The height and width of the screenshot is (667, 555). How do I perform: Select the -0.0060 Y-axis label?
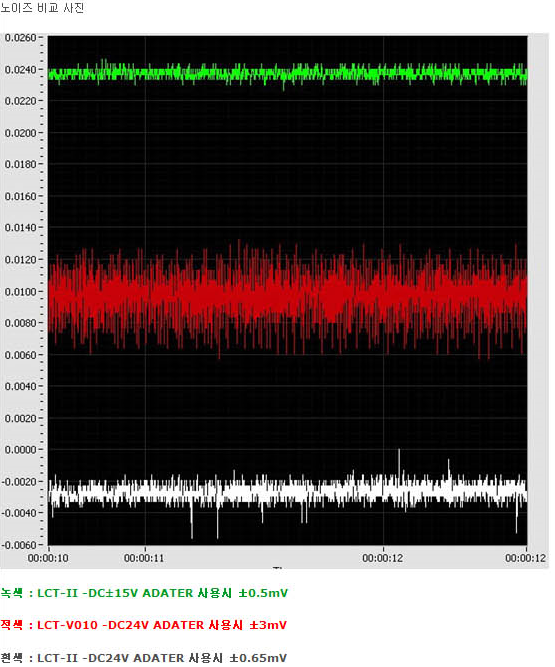(19, 545)
